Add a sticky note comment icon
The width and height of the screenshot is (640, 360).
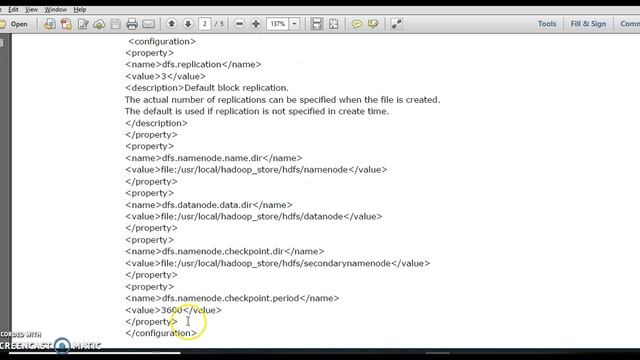click(357, 24)
